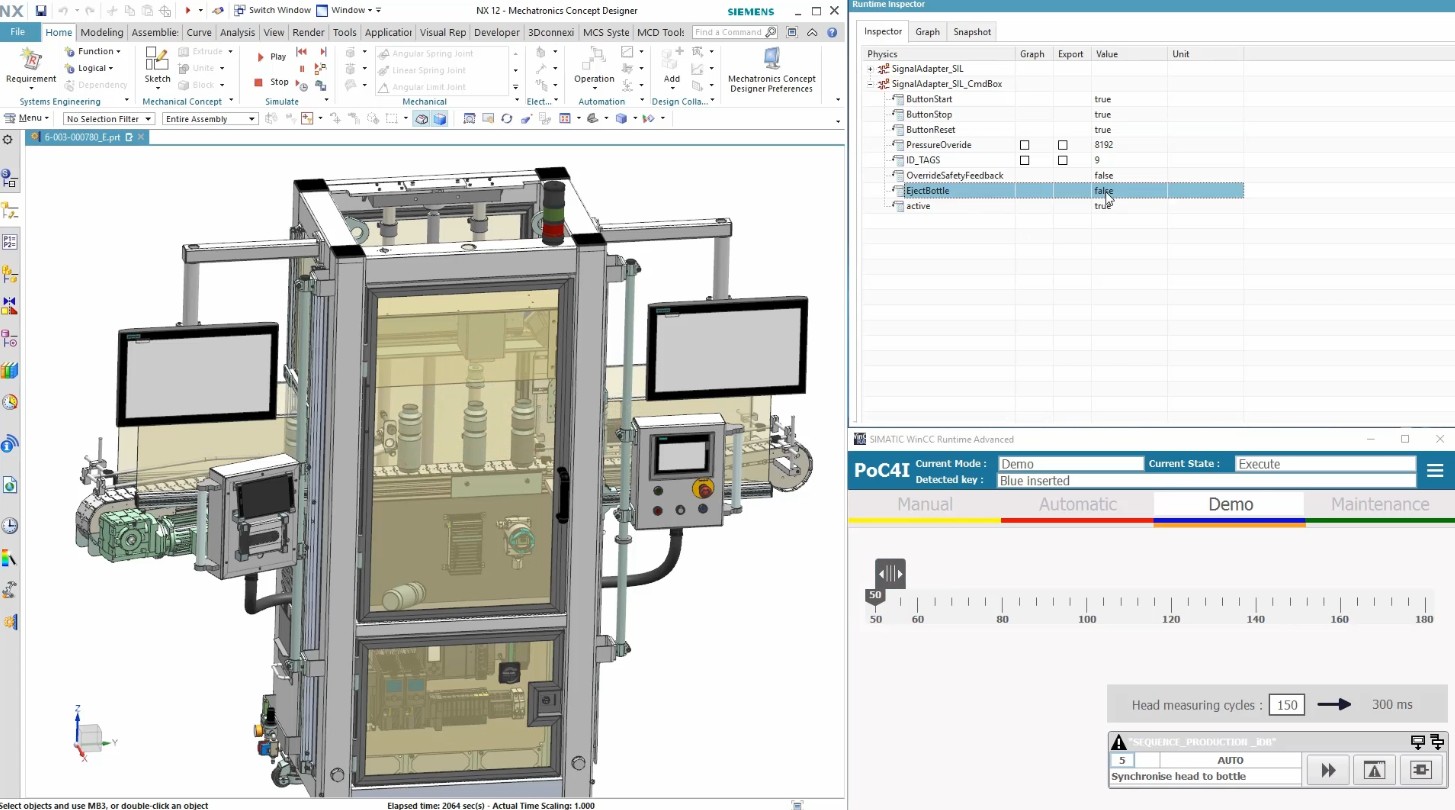Tick the Export checkbox for ID_TAGS
Viewport: 1455px width, 810px height.
coord(1062,160)
